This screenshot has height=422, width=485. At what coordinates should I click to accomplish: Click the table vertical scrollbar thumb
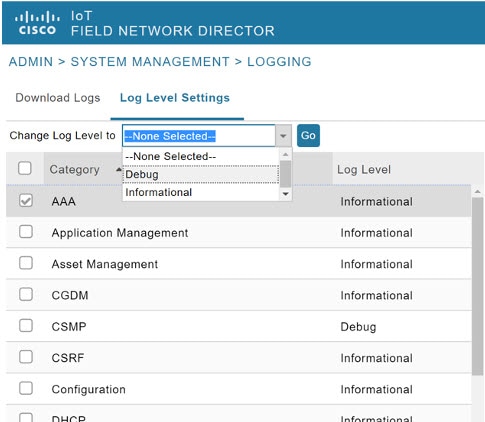478,287
